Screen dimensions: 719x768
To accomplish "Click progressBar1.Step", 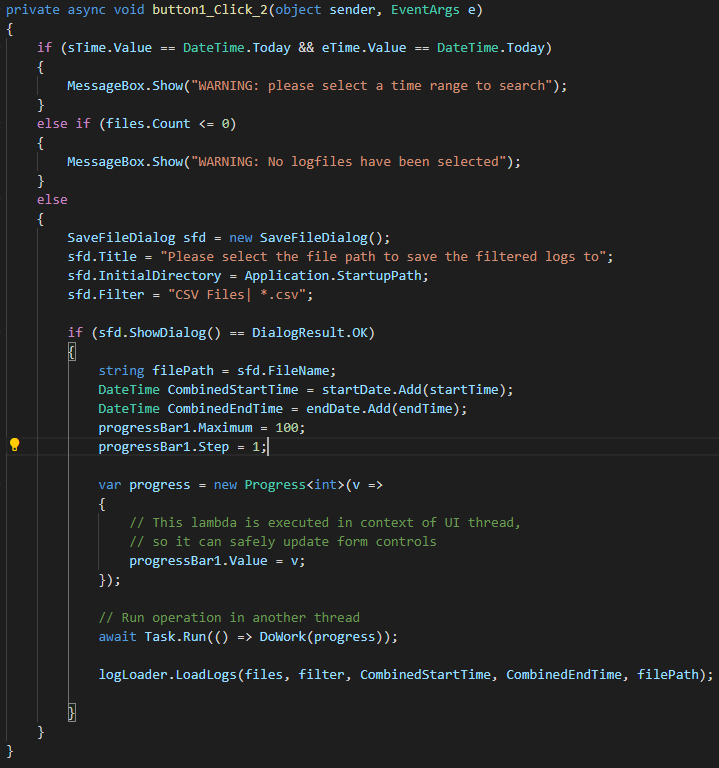I will tap(164, 447).
